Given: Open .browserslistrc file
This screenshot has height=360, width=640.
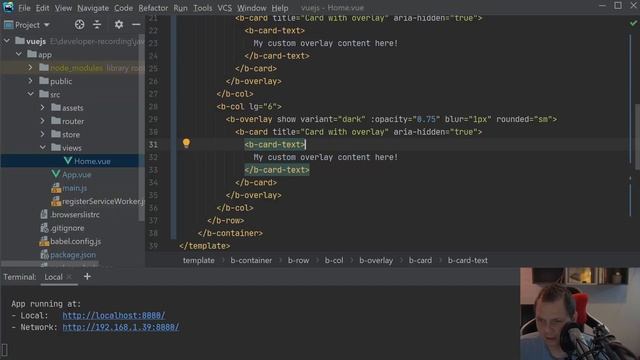Looking at the screenshot, I should click(x=75, y=215).
